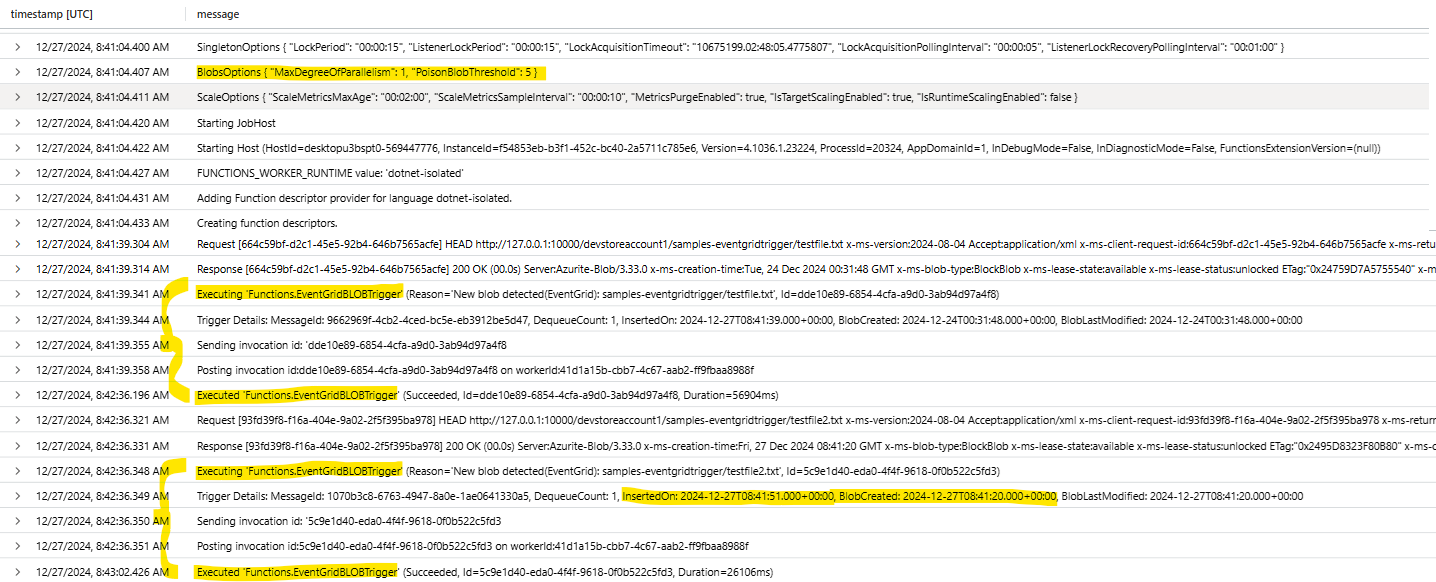Click the highlighted InsertedOn and BlobCreated text
Screen dimensions: 1436x582
point(839,496)
